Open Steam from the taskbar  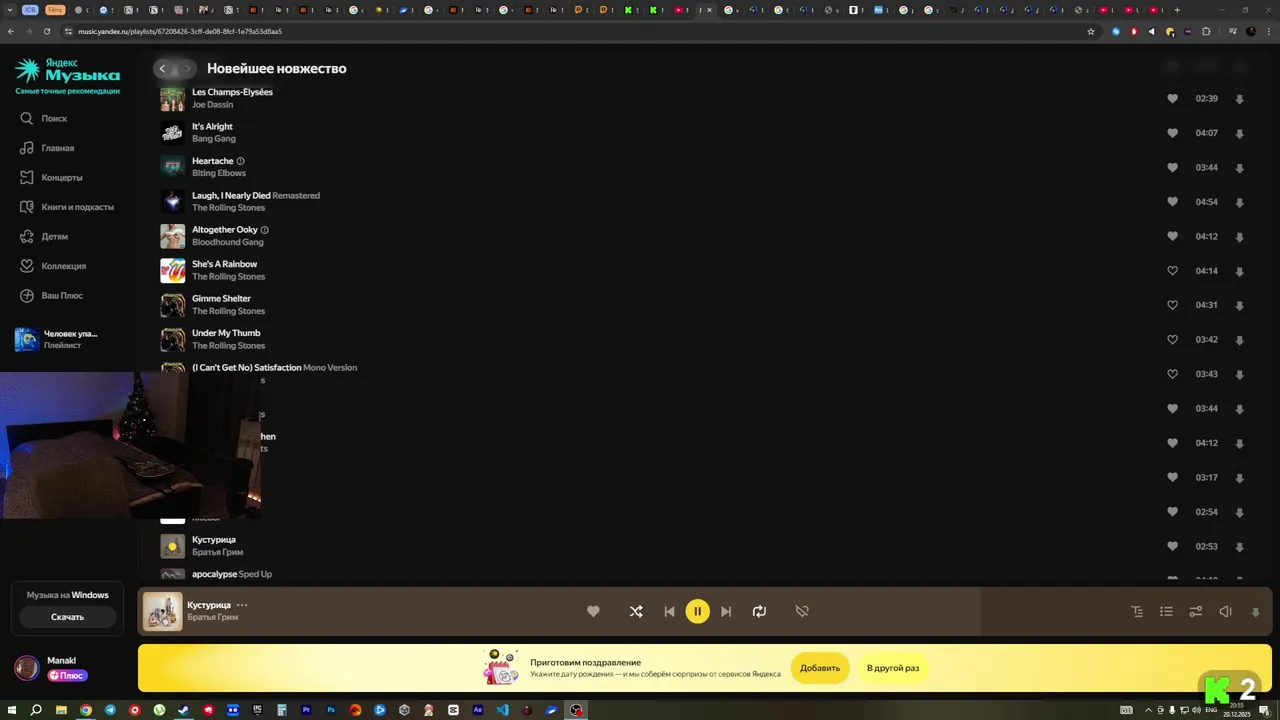tap(184, 710)
